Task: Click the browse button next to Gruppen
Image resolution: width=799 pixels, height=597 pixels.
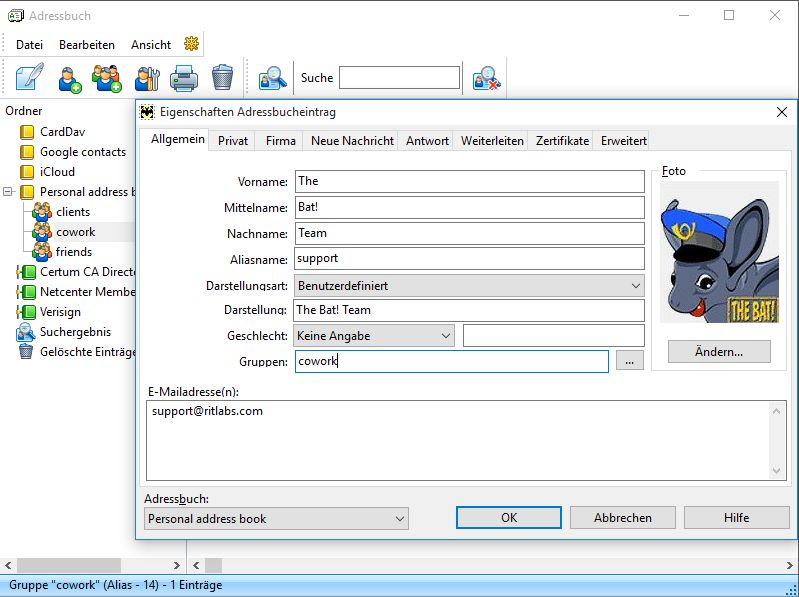Action: (x=629, y=362)
